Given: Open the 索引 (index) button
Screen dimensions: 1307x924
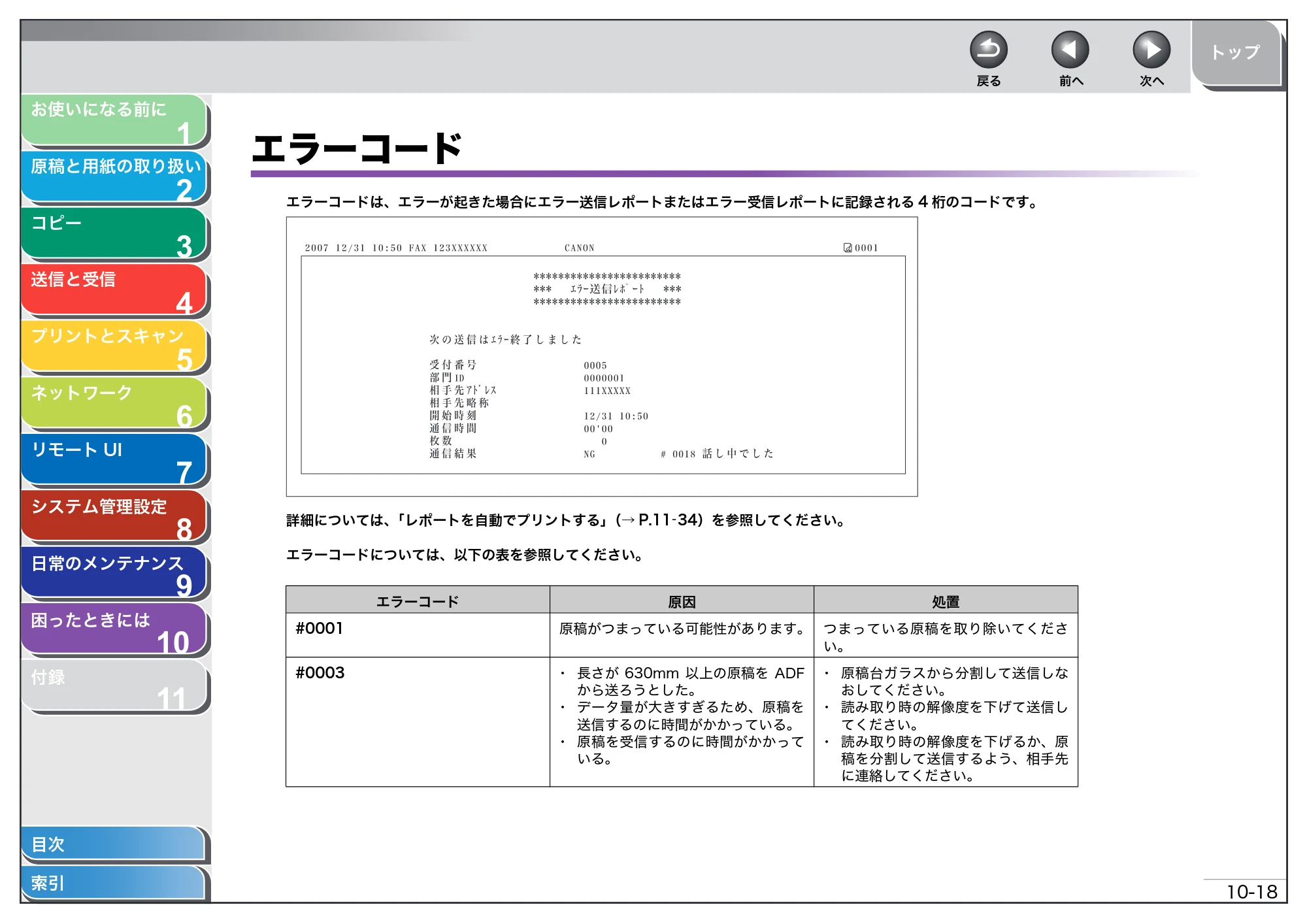Looking at the screenshot, I should (114, 883).
